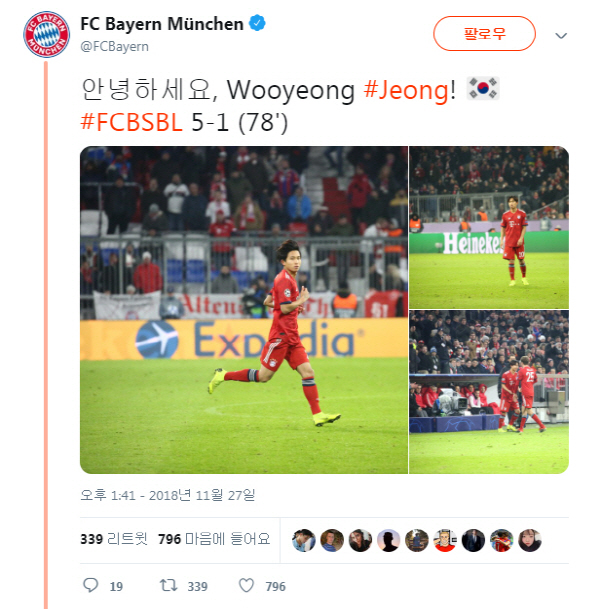Open the @FCBayern handle link
Image resolution: width=600 pixels, height=609 pixels.
coord(115,47)
